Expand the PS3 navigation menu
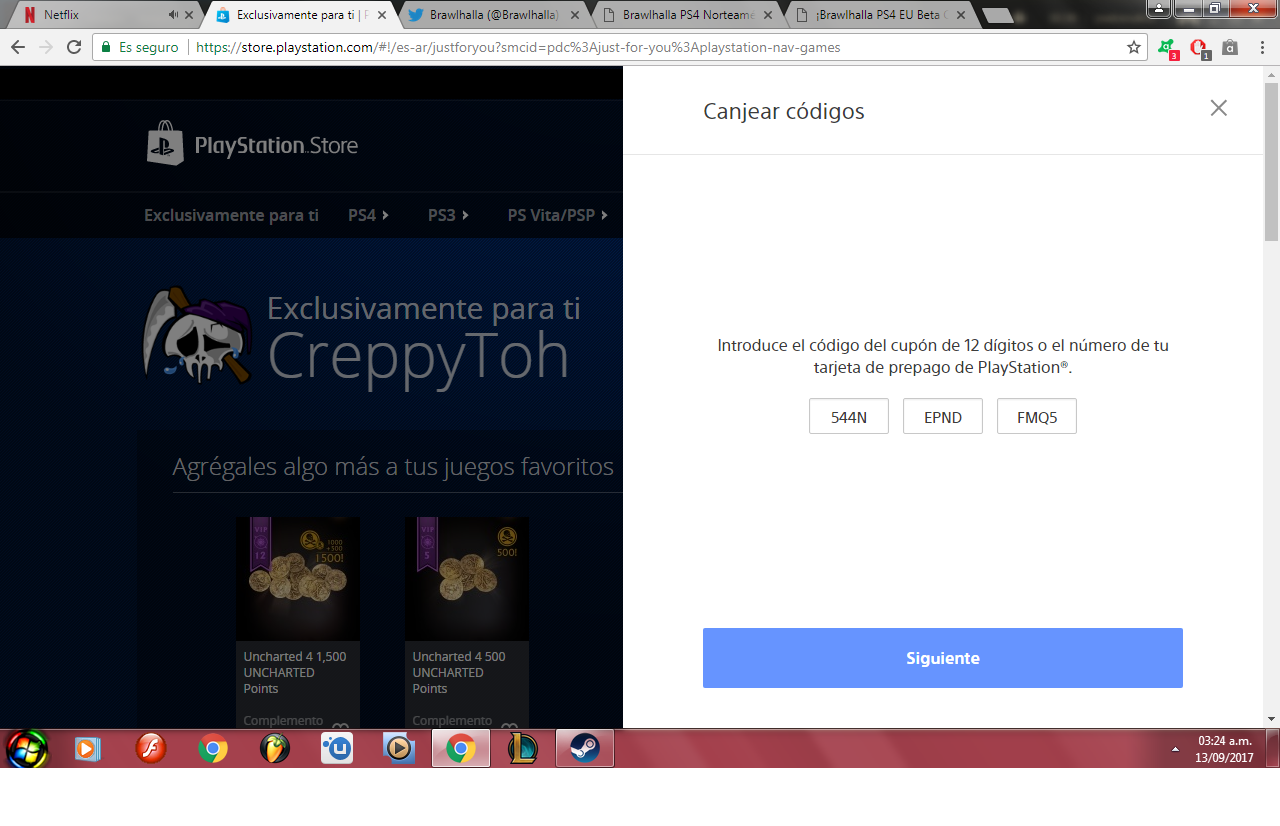This screenshot has height=826, width=1280. (x=448, y=215)
